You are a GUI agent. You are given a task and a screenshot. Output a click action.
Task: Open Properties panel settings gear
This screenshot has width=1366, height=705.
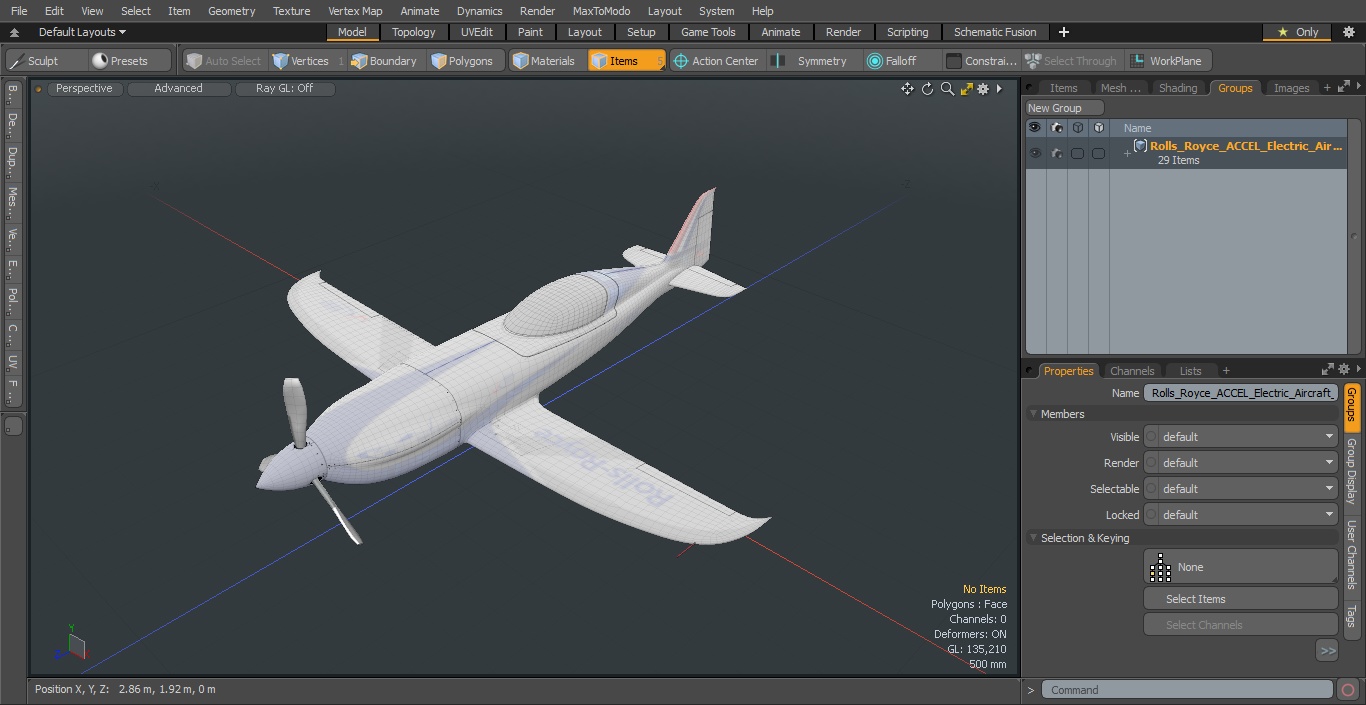pos(1344,370)
